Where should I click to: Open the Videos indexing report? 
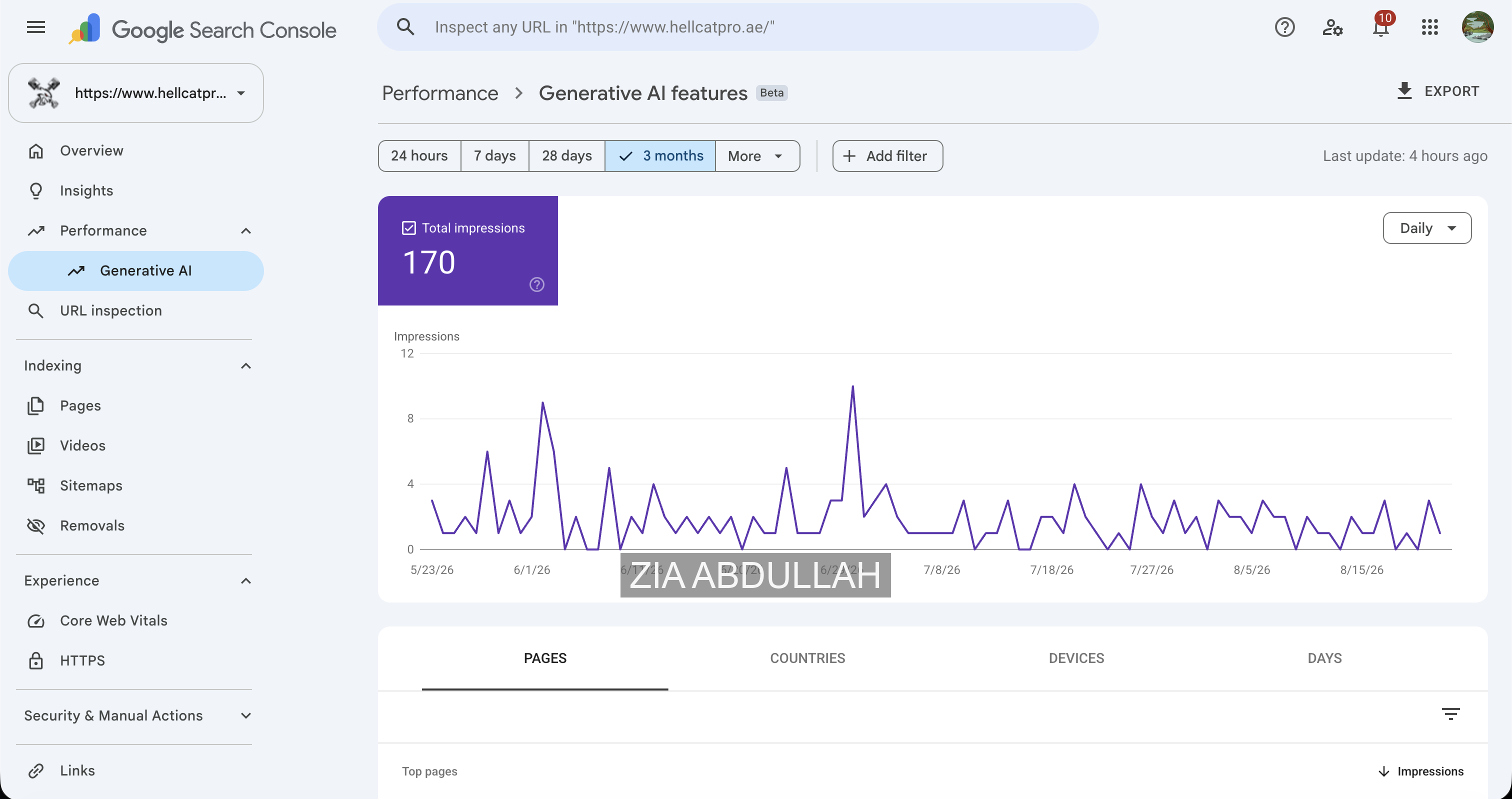135,445
